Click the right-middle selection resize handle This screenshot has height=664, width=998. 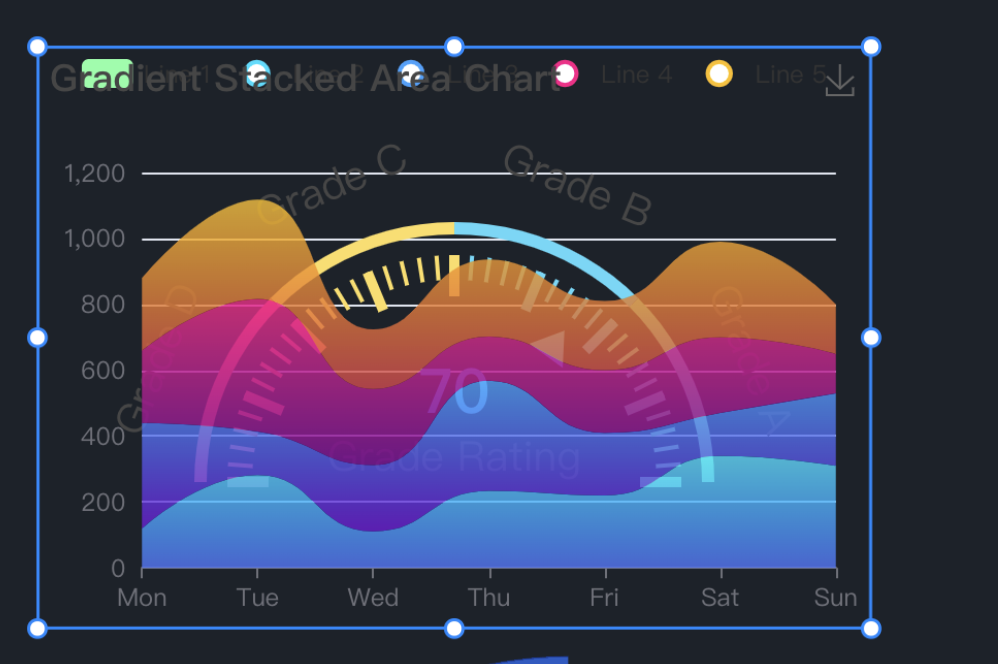(870, 338)
